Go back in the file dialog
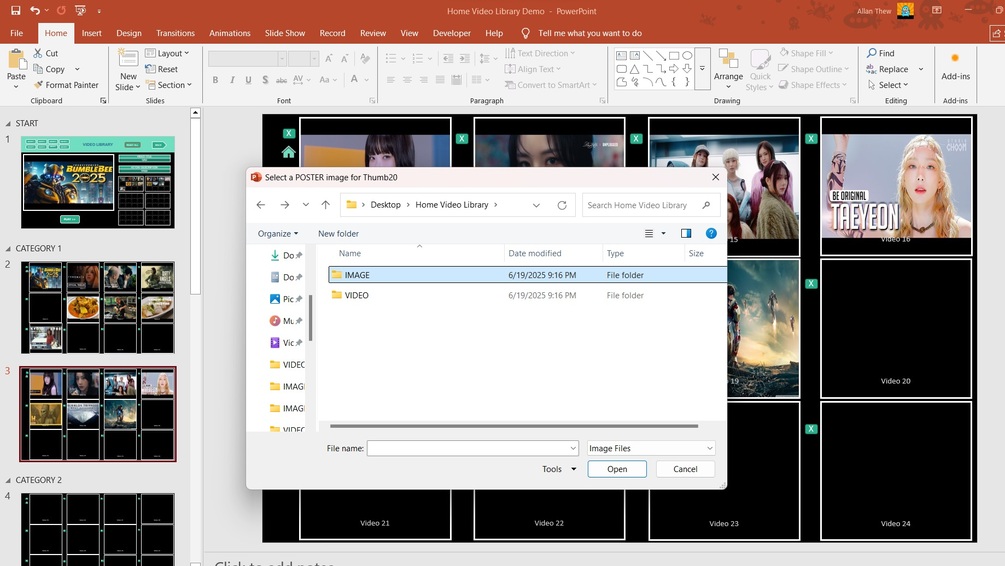Image resolution: width=1005 pixels, height=566 pixels. tap(261, 204)
